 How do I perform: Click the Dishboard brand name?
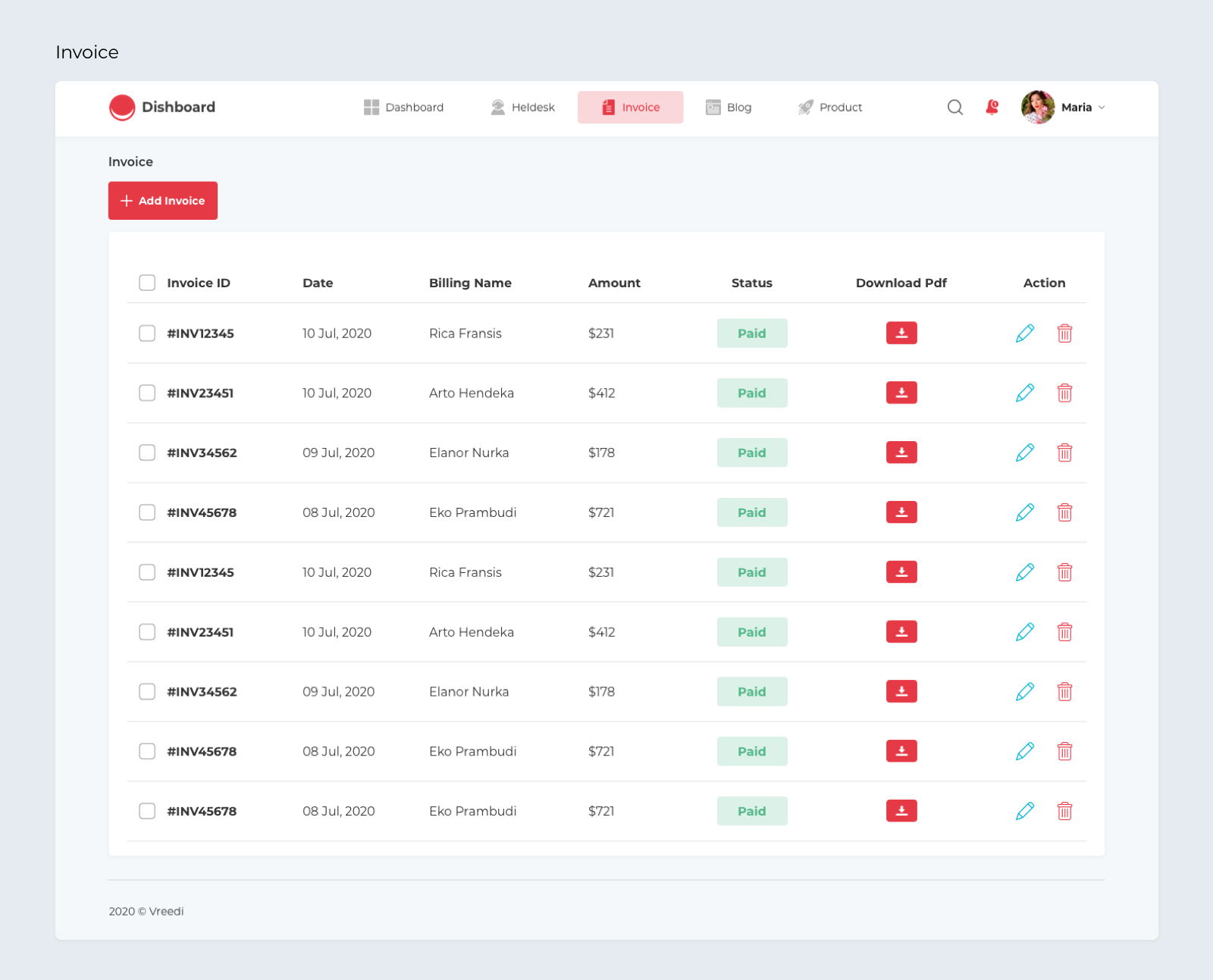click(x=178, y=108)
